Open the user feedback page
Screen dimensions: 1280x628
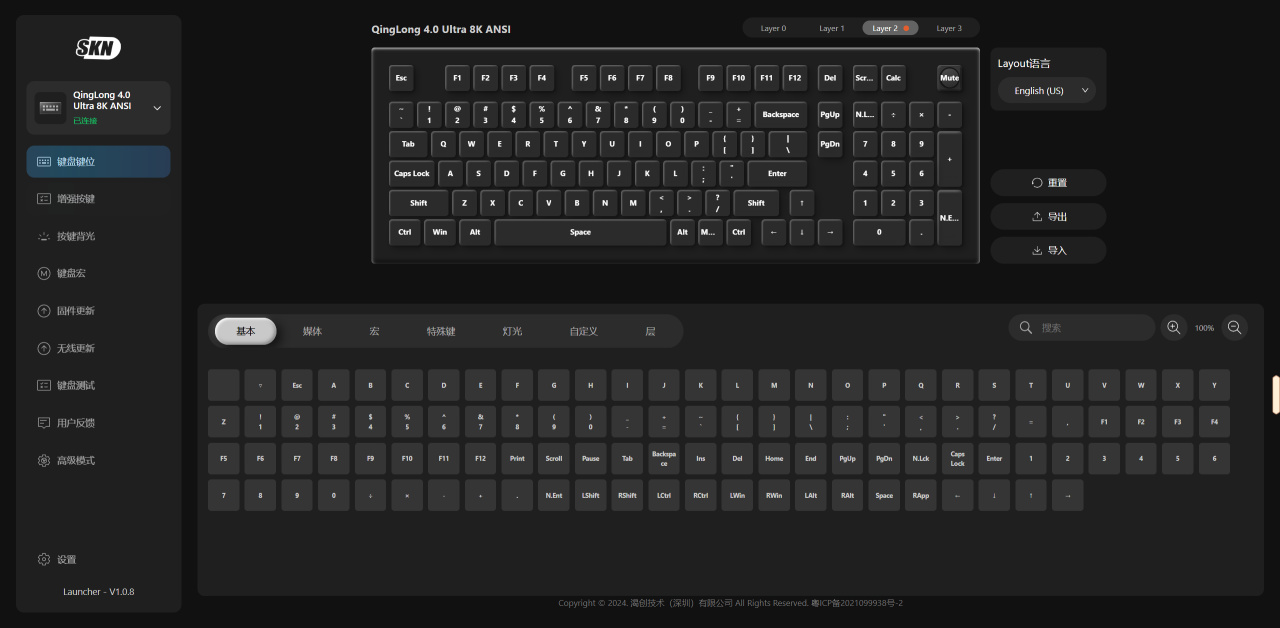98,423
